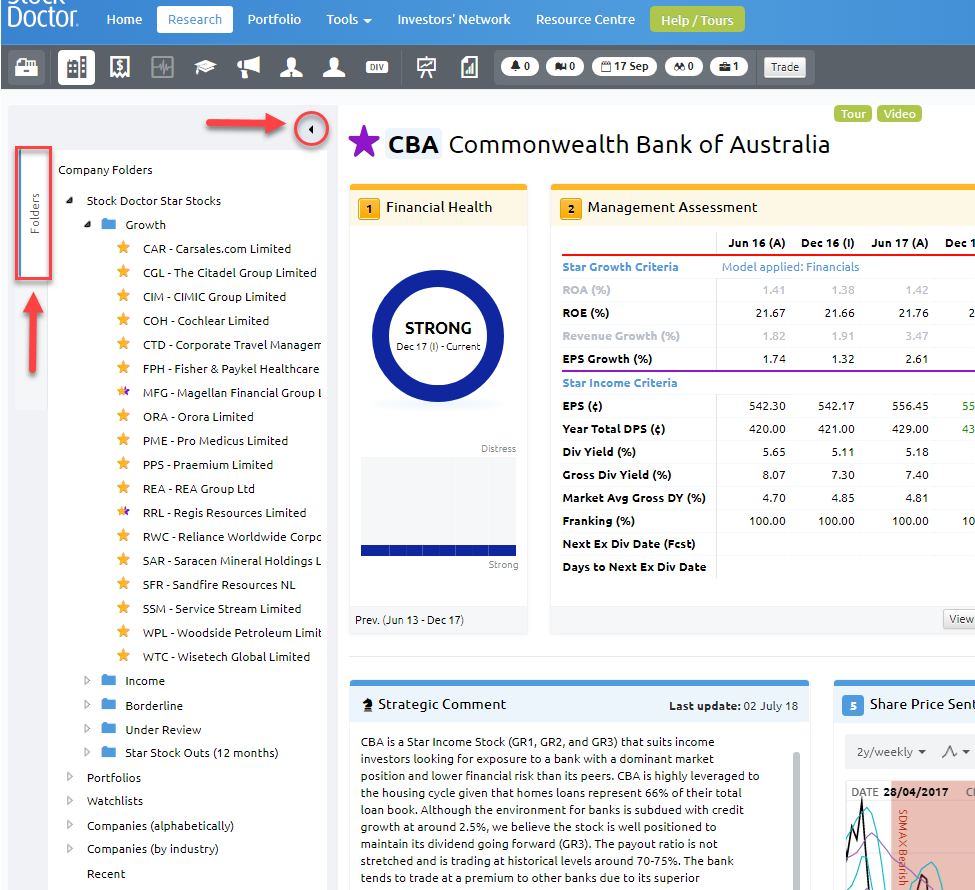Expand the Star Stock Outs folder triangle
This screenshot has height=890, width=975.
click(88, 752)
